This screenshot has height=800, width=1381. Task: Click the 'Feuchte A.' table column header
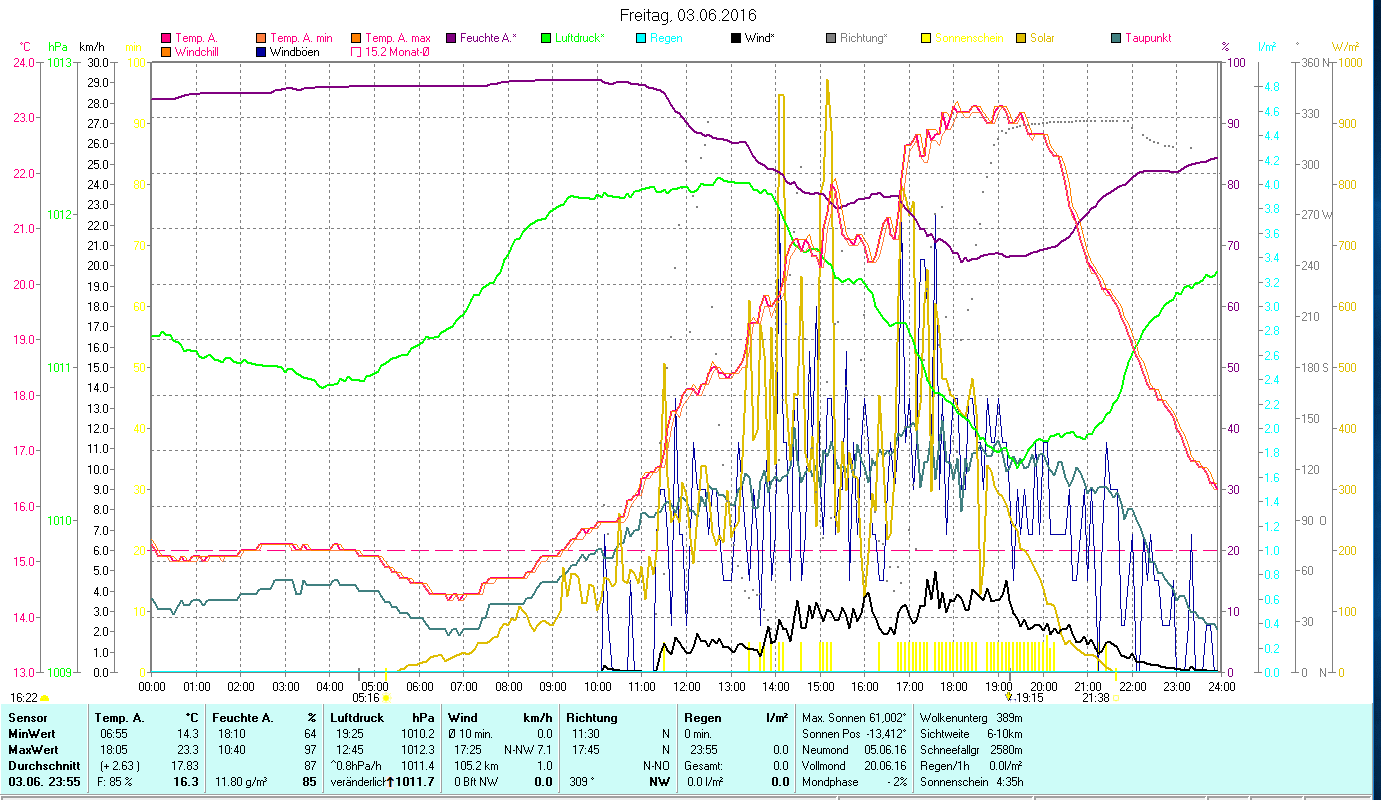click(x=243, y=718)
